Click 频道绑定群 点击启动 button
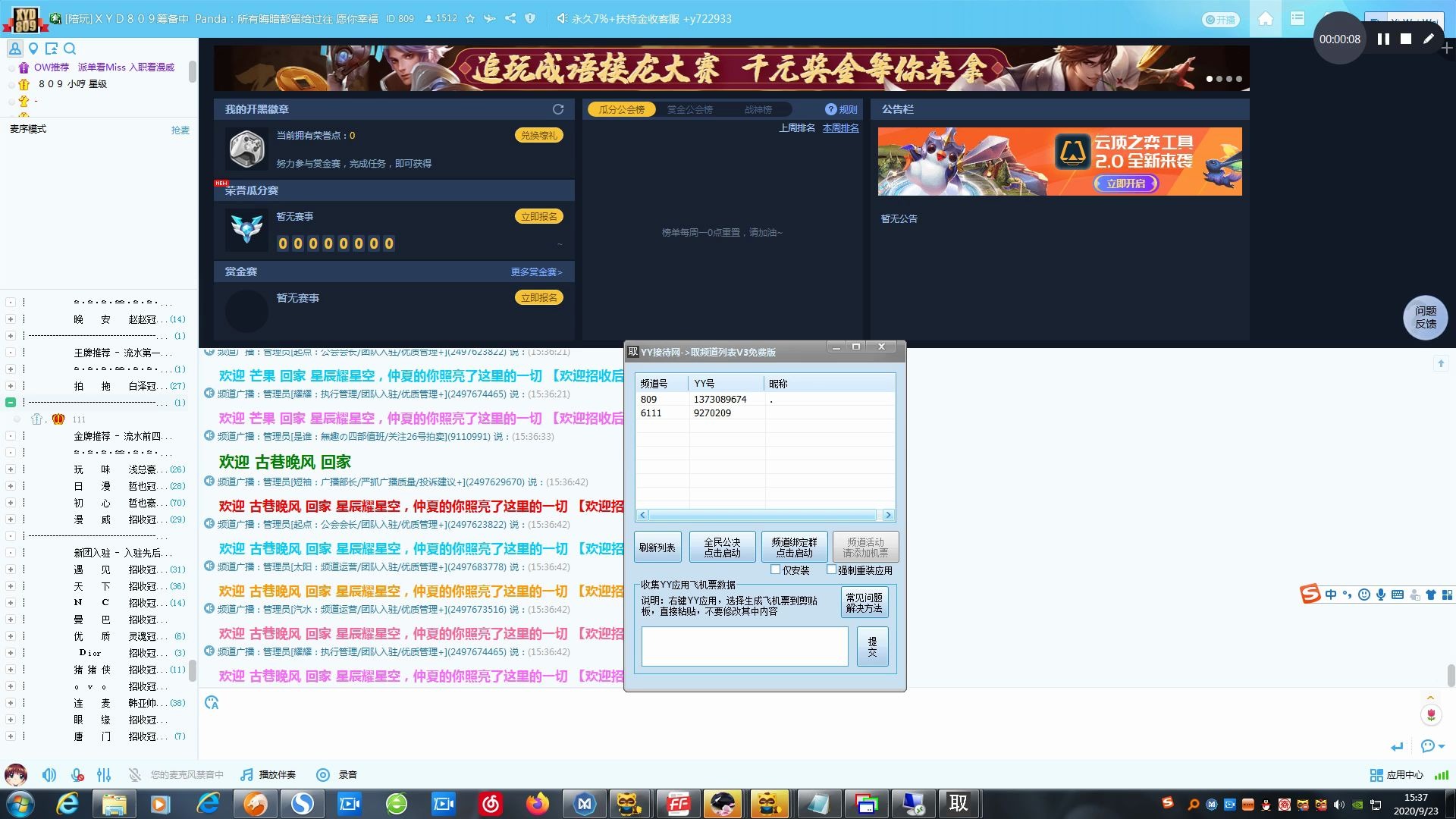Screen dimensions: 1456x819 794,547
